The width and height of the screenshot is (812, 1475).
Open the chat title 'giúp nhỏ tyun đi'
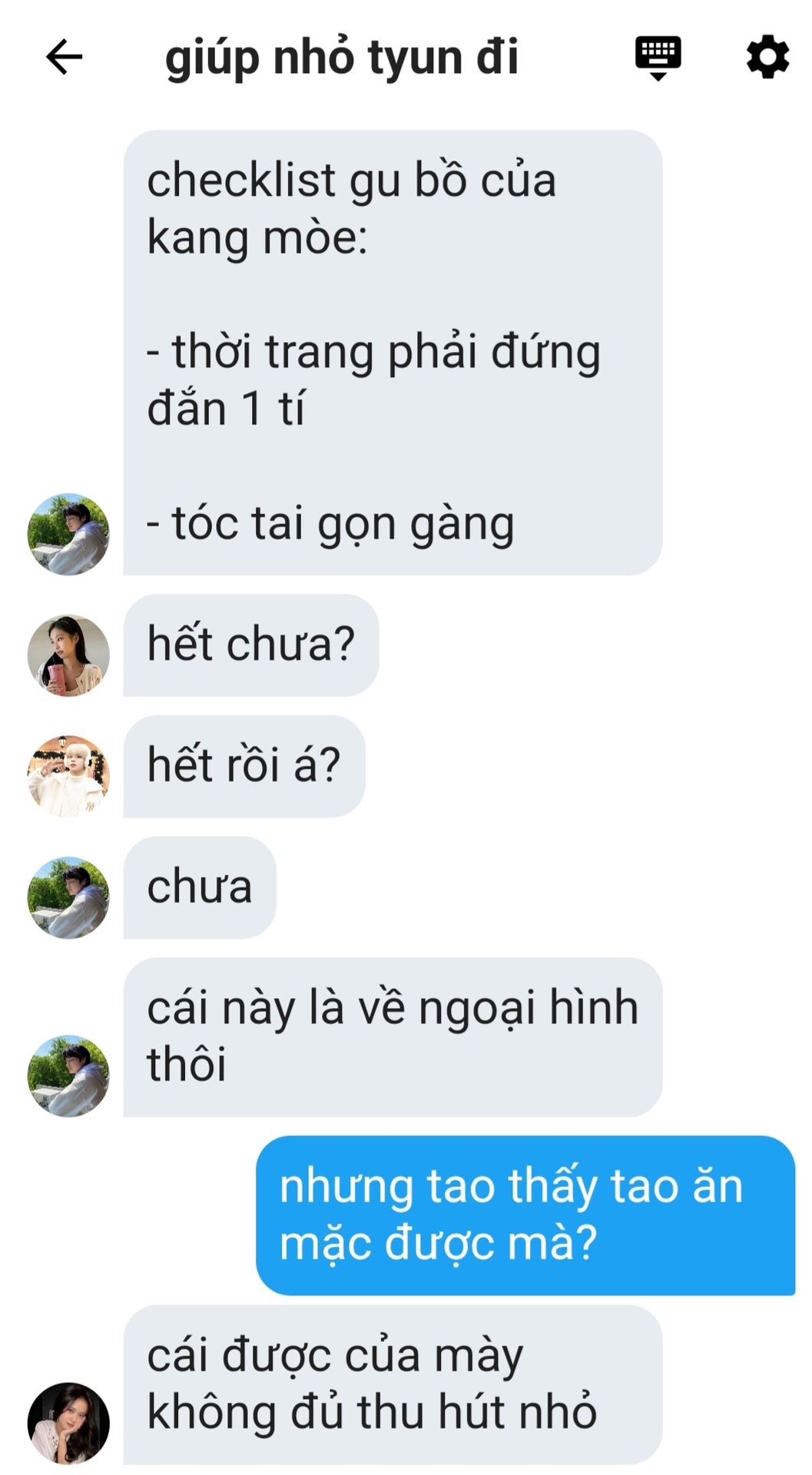[x=342, y=58]
